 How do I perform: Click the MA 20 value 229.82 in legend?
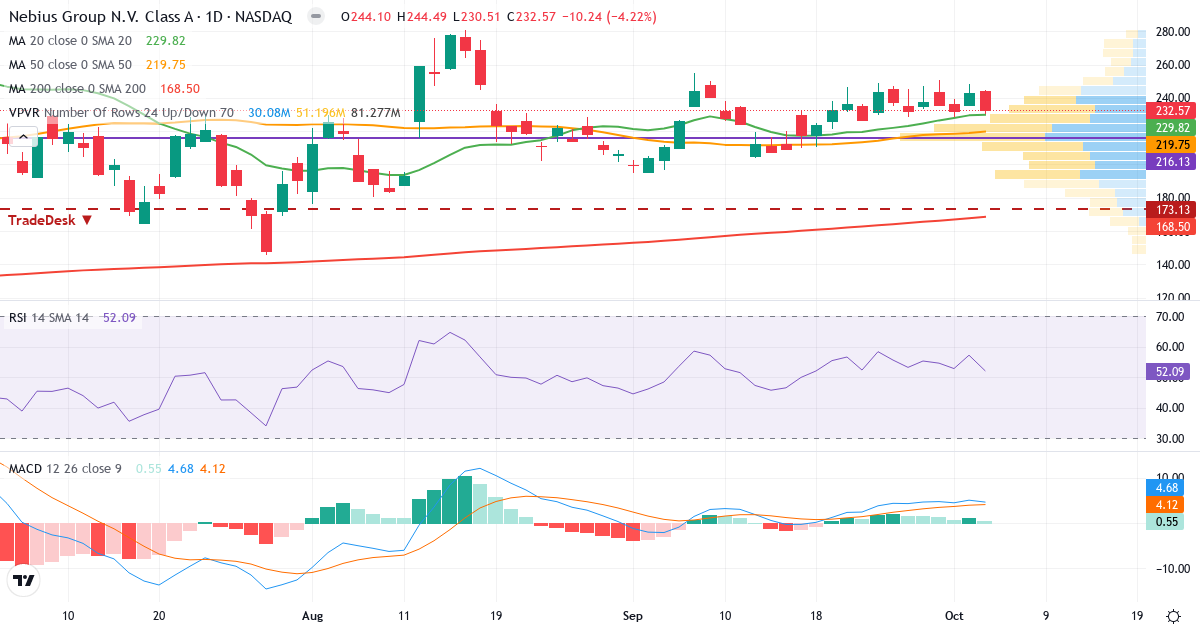(x=165, y=41)
